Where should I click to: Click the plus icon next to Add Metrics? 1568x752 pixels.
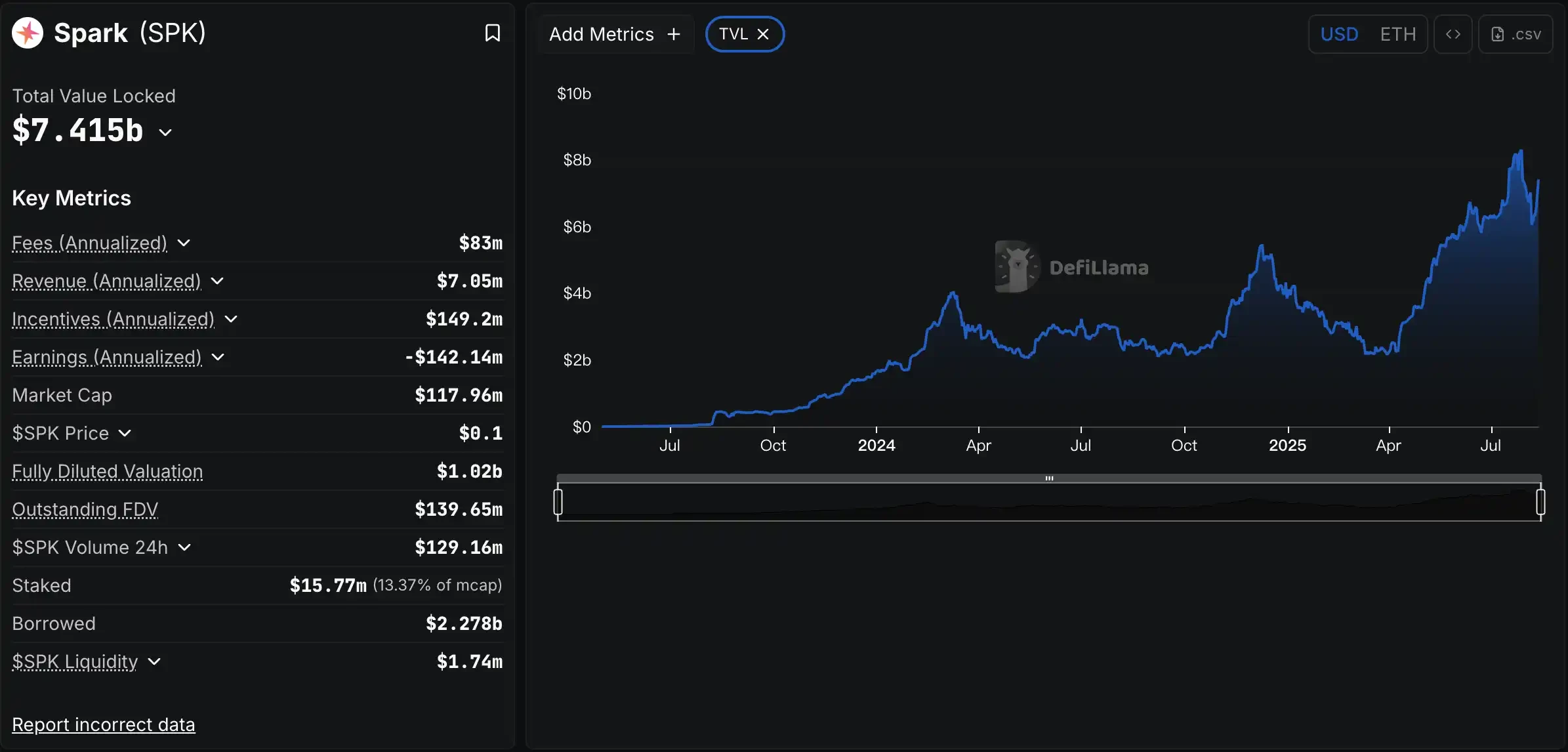(x=674, y=34)
